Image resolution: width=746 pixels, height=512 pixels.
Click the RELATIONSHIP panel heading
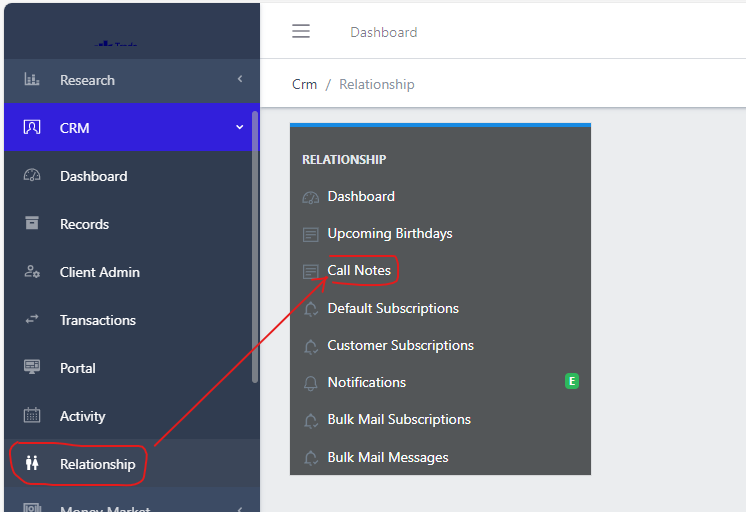(344, 159)
